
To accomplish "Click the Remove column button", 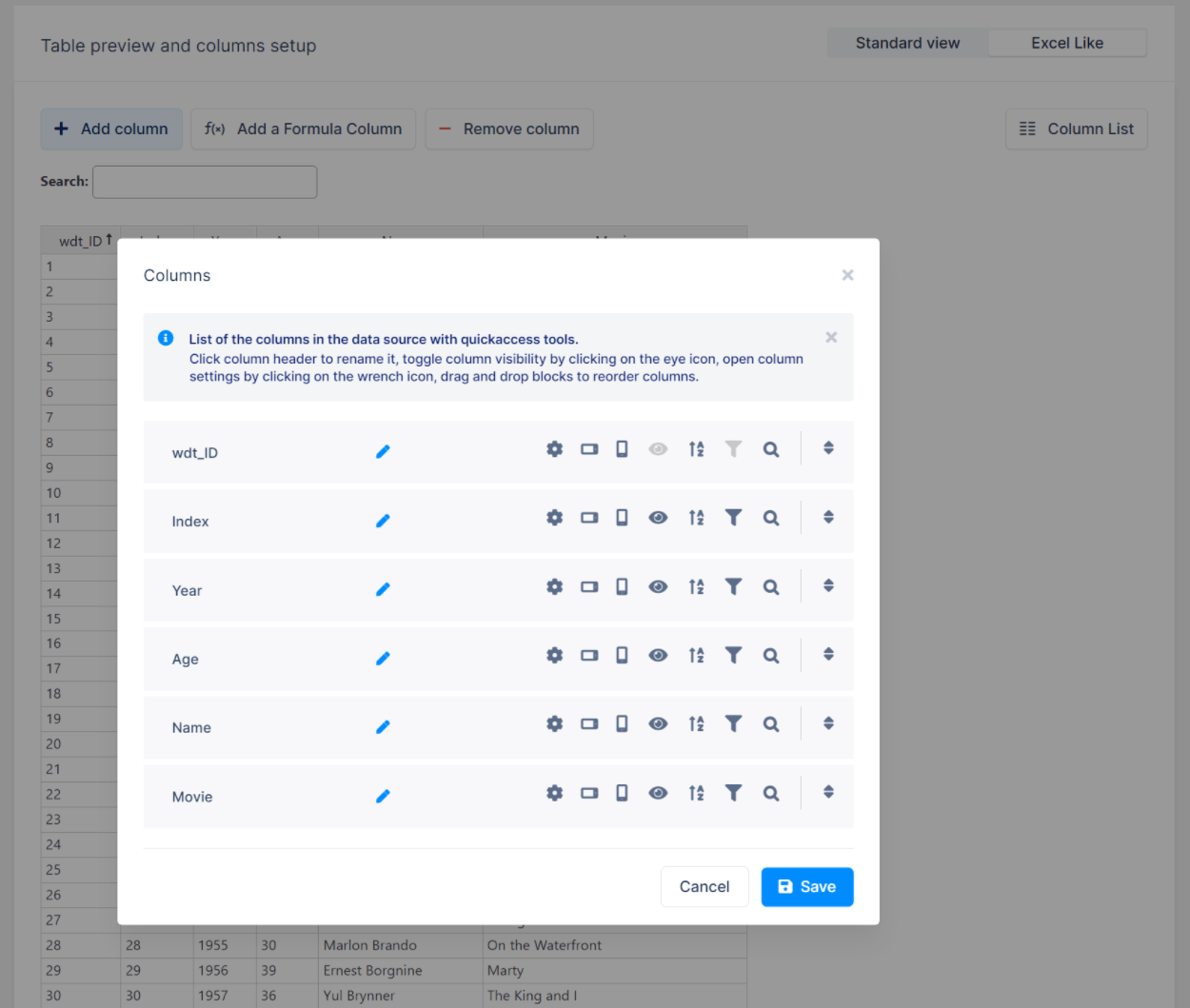I will pyautogui.click(x=509, y=128).
